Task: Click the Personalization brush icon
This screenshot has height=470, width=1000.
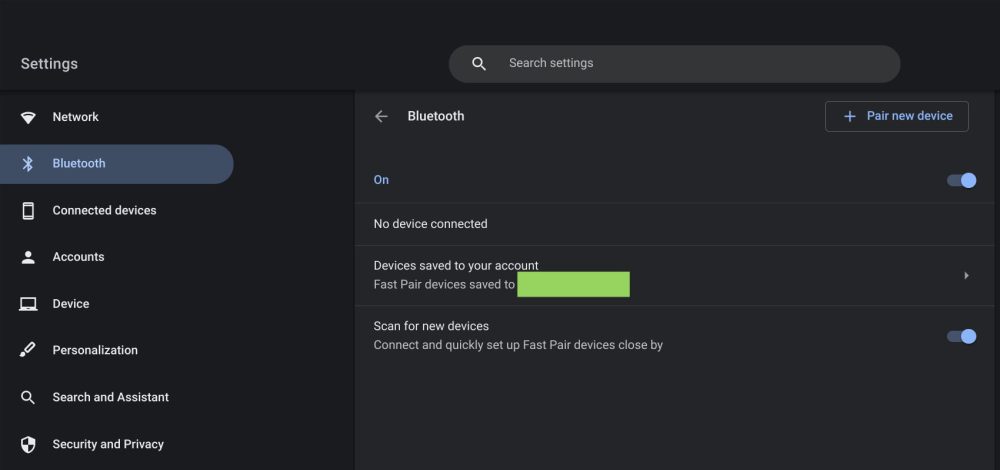Action: [28, 350]
